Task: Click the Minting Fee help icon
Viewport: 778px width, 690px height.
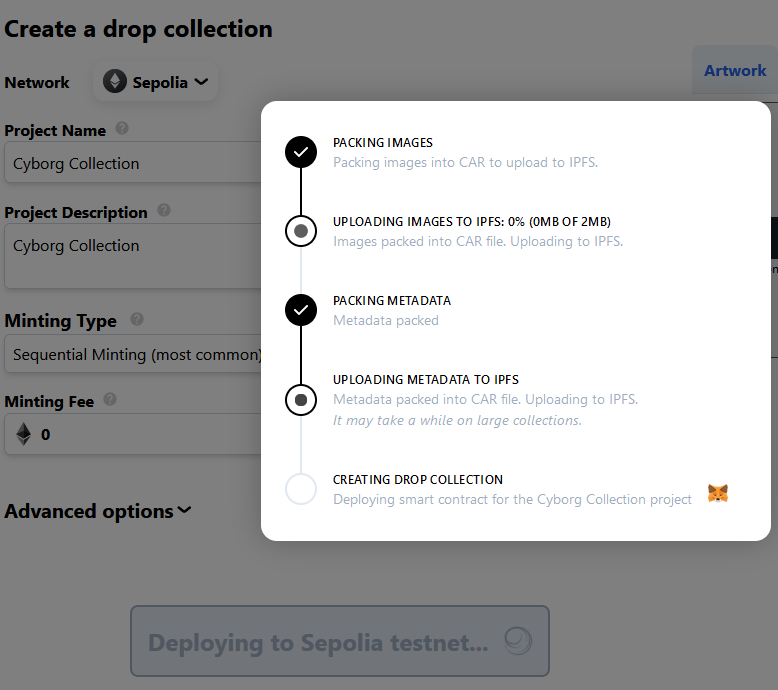Action: point(110,400)
